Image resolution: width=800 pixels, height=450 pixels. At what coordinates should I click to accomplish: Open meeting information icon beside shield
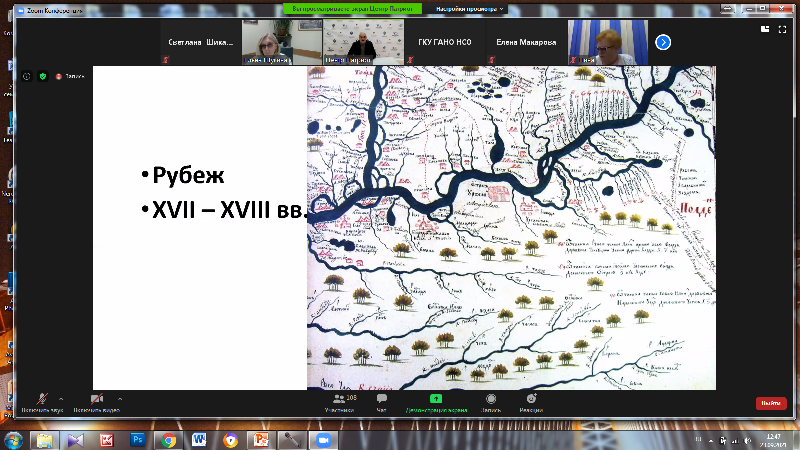pos(27,76)
